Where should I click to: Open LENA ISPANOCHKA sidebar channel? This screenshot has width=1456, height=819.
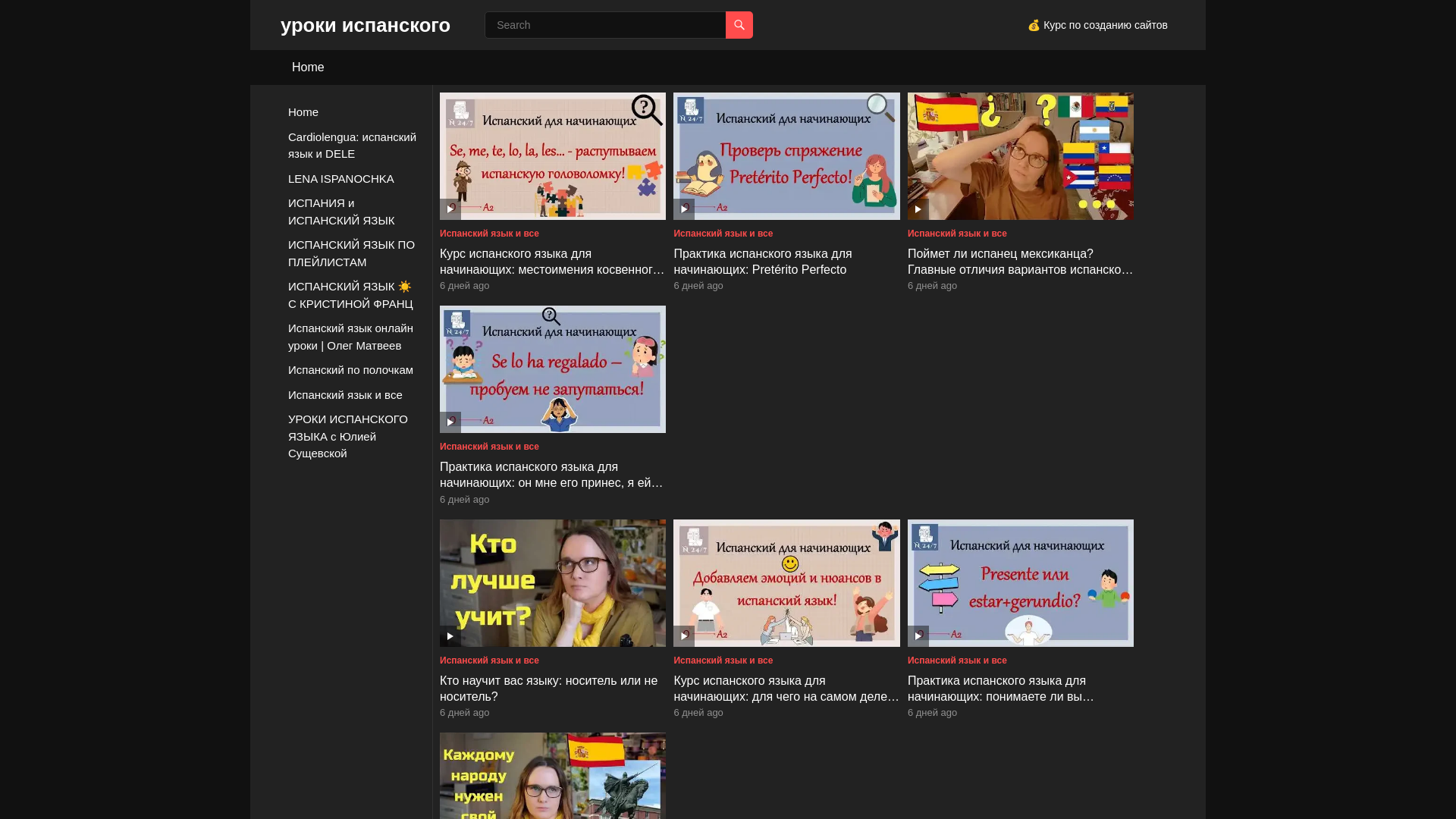coord(341,179)
